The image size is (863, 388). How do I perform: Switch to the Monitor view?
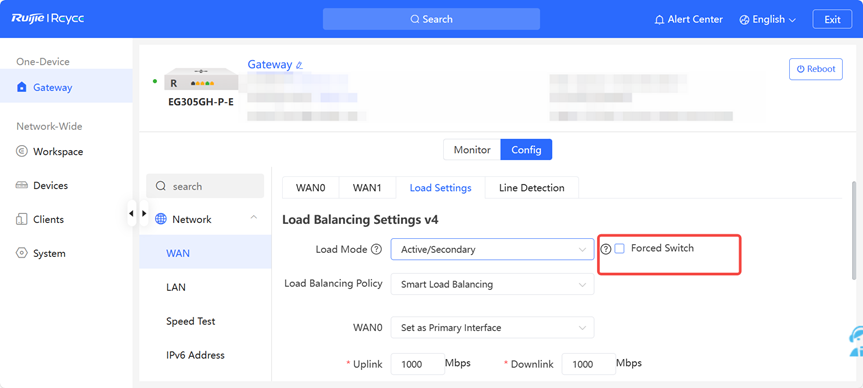pyautogui.click(x=472, y=150)
